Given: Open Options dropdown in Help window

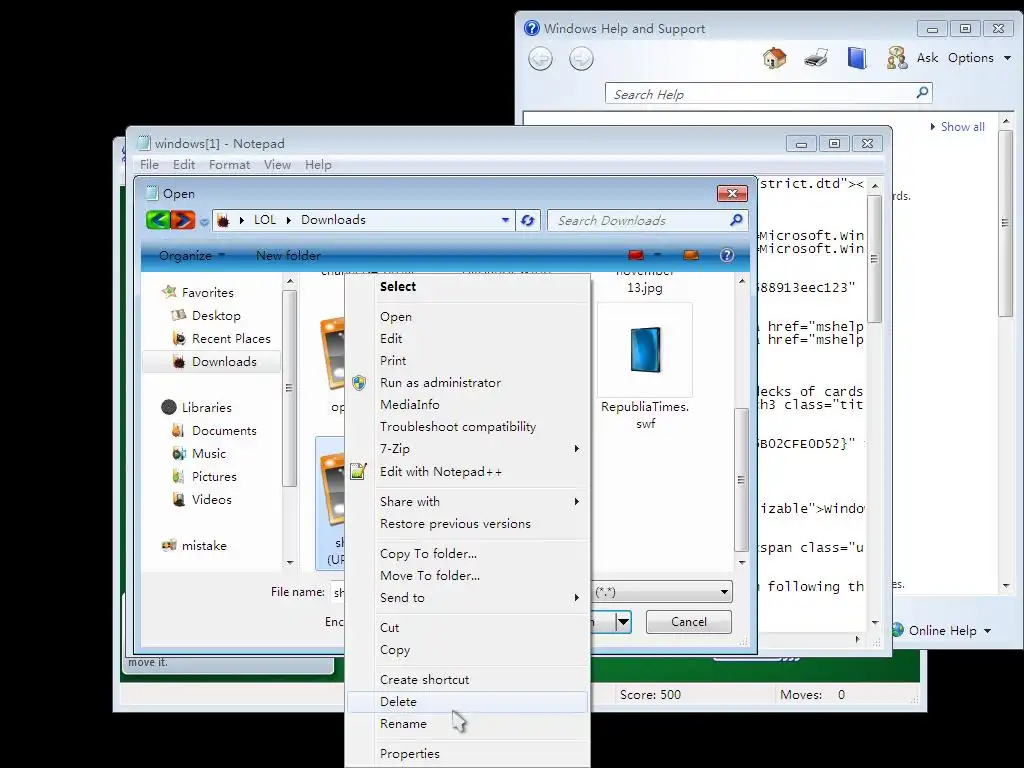Looking at the screenshot, I should tap(980, 57).
